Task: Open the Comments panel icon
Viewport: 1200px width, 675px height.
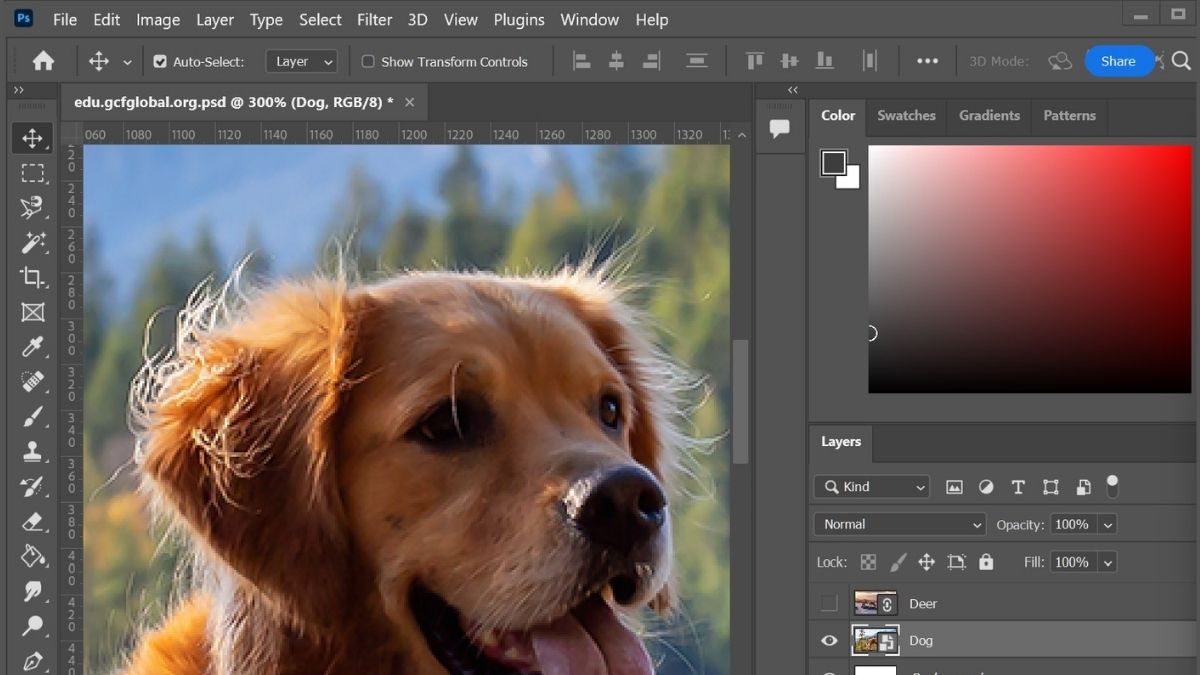Action: click(780, 128)
